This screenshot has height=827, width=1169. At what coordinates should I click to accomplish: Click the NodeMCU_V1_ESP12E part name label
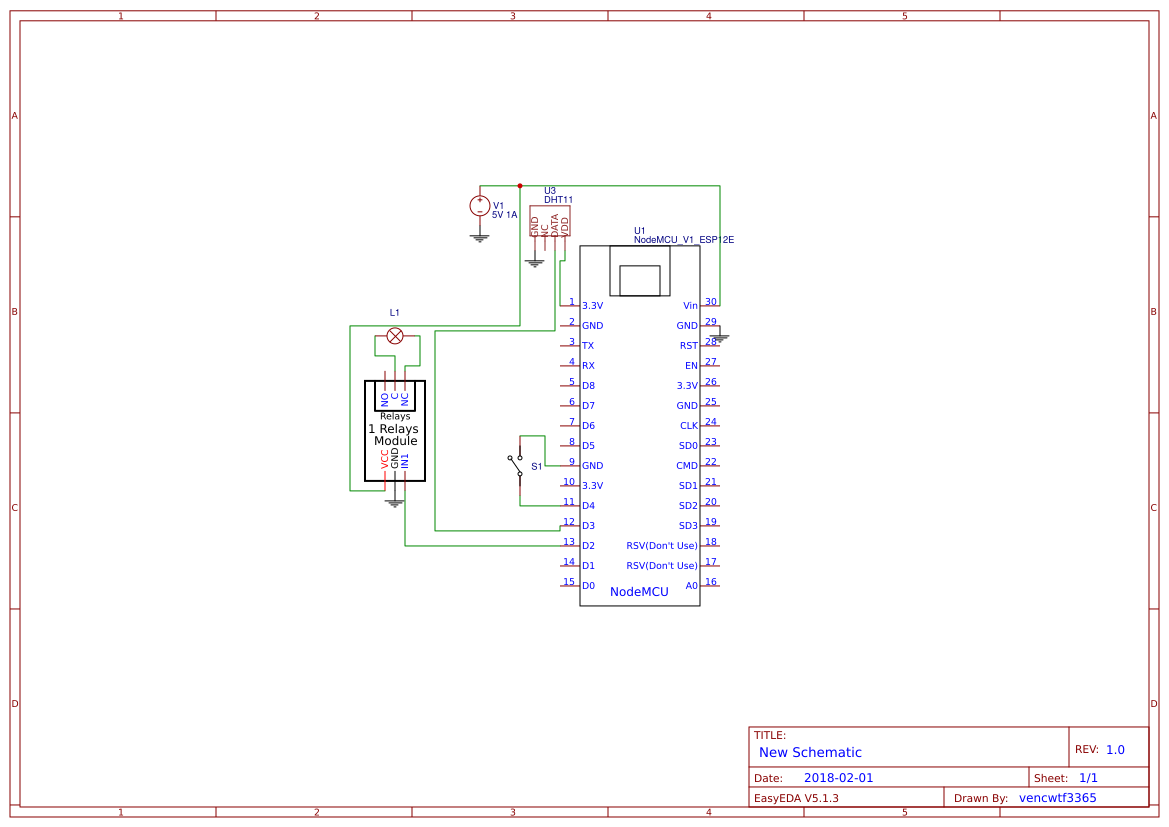(x=684, y=240)
